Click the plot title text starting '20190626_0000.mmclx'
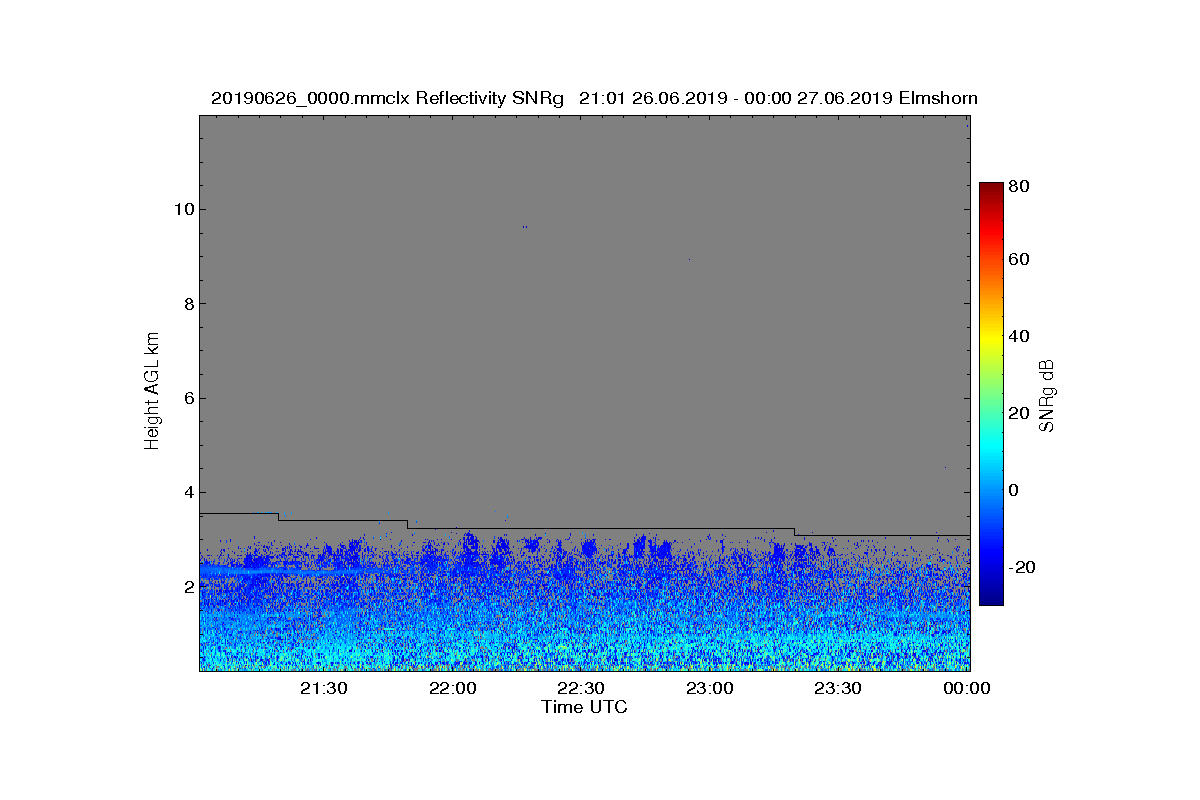1200x800 pixels. (594, 98)
